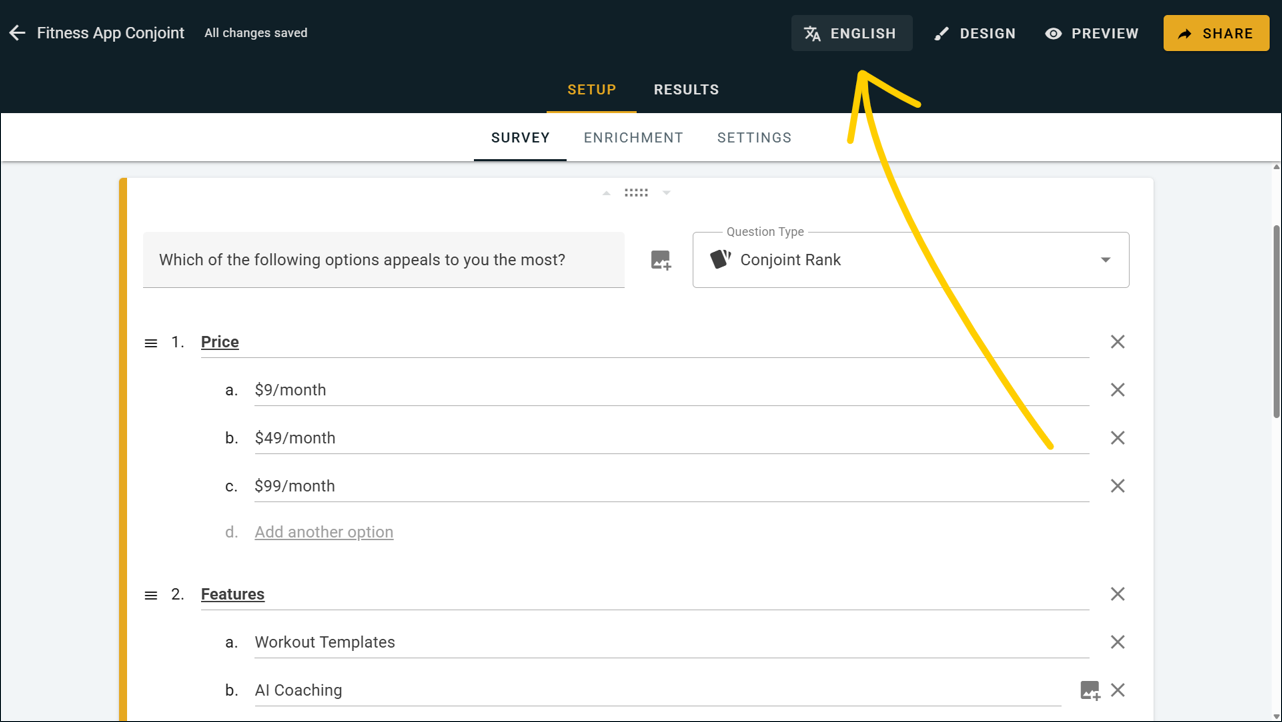The image size is (1282, 722).
Task: Open the ENRICHMENT tab
Action: 633,137
